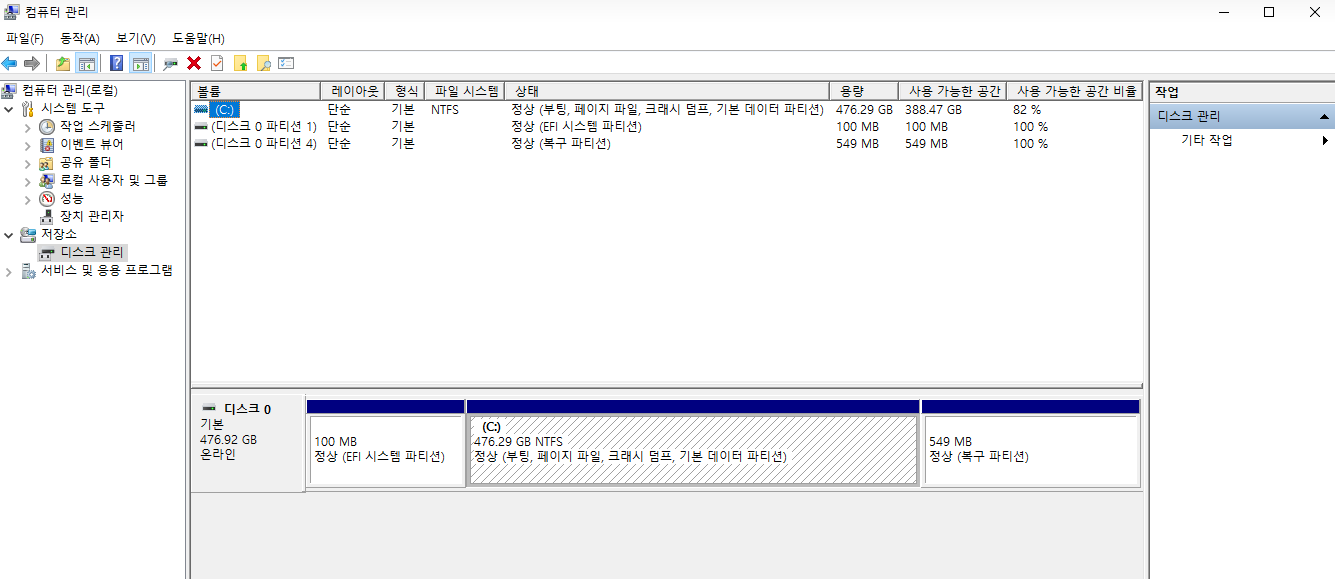Click 정상 (복구 파티션) status in volume list
The width and height of the screenshot is (1335, 579).
(561, 143)
